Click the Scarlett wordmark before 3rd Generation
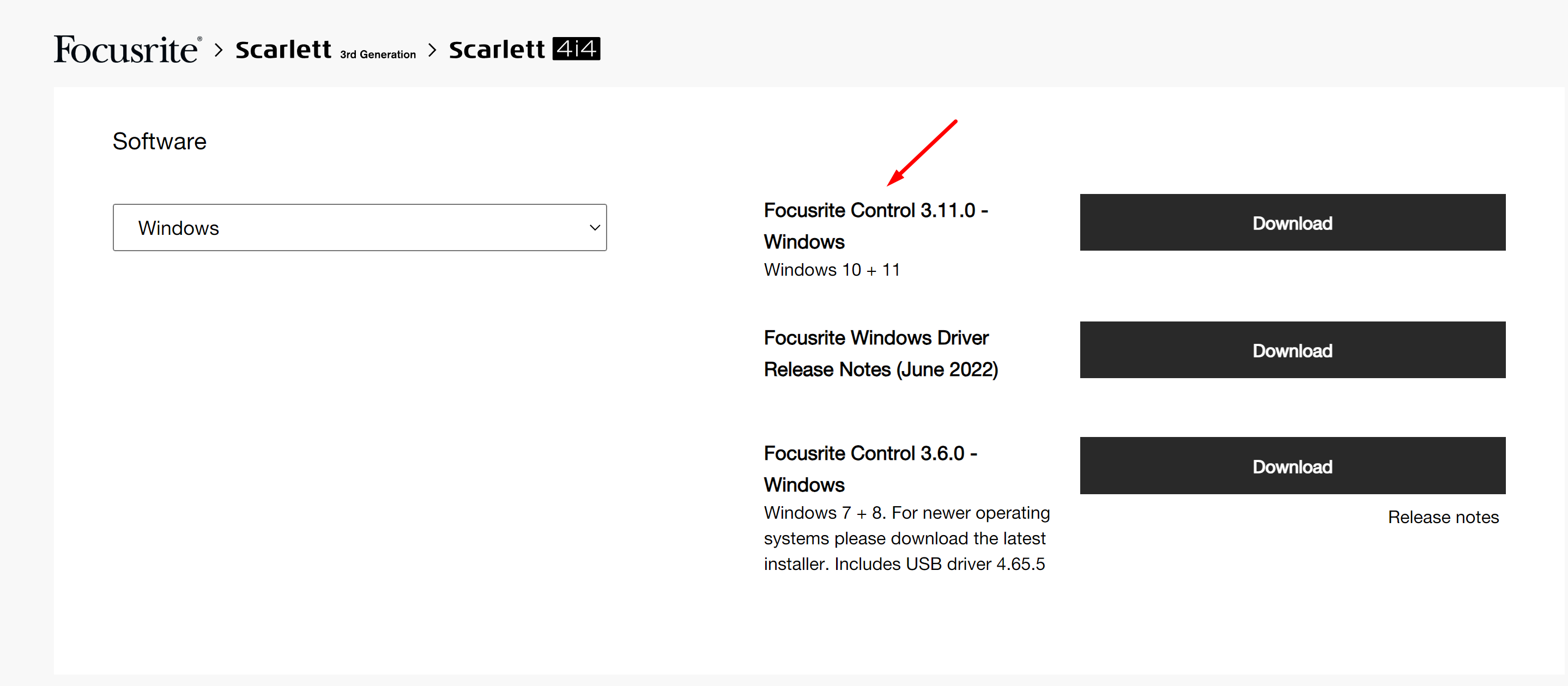The image size is (1568, 686). 283,49
